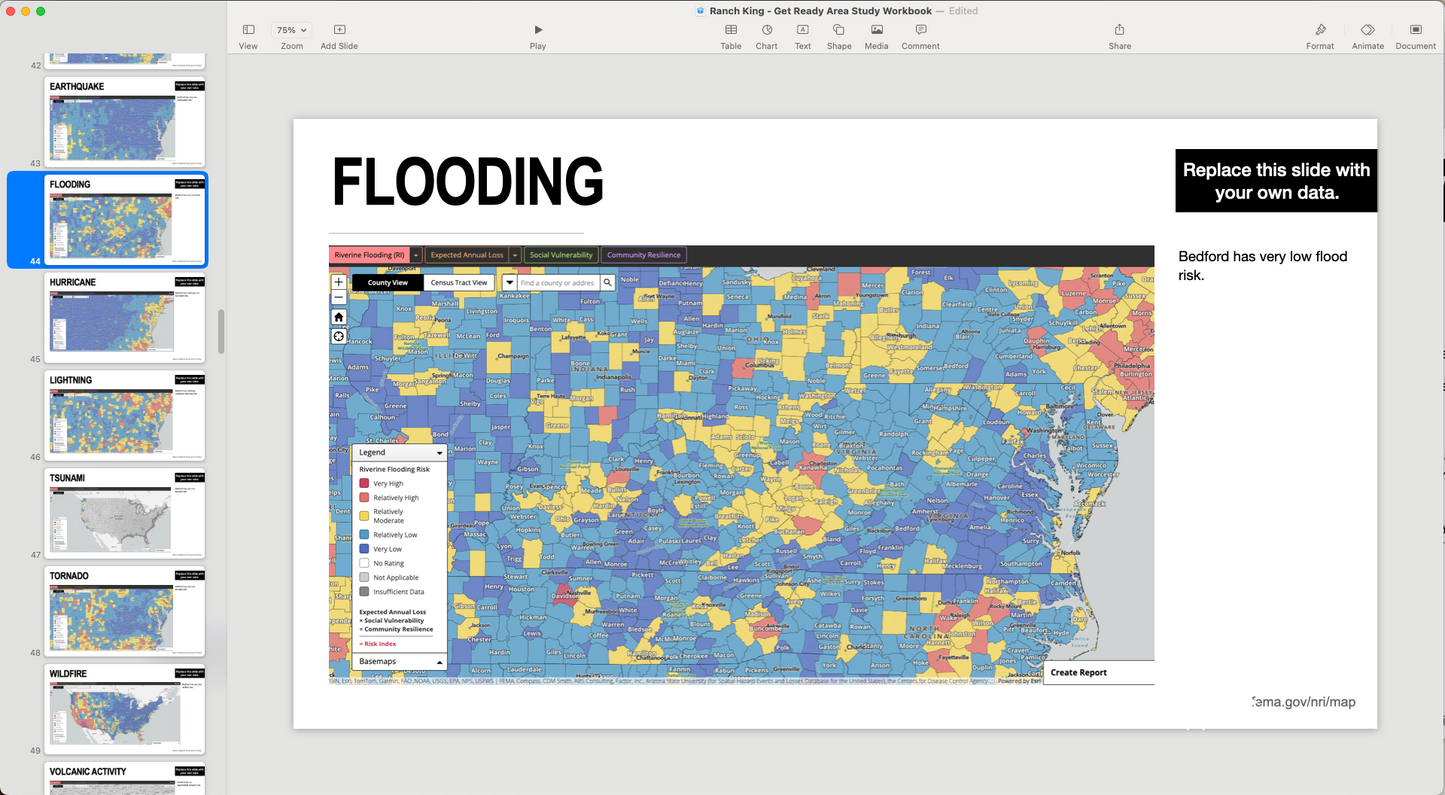Switch map to County View
Viewport: 1445px width, 795px height.
click(387, 283)
